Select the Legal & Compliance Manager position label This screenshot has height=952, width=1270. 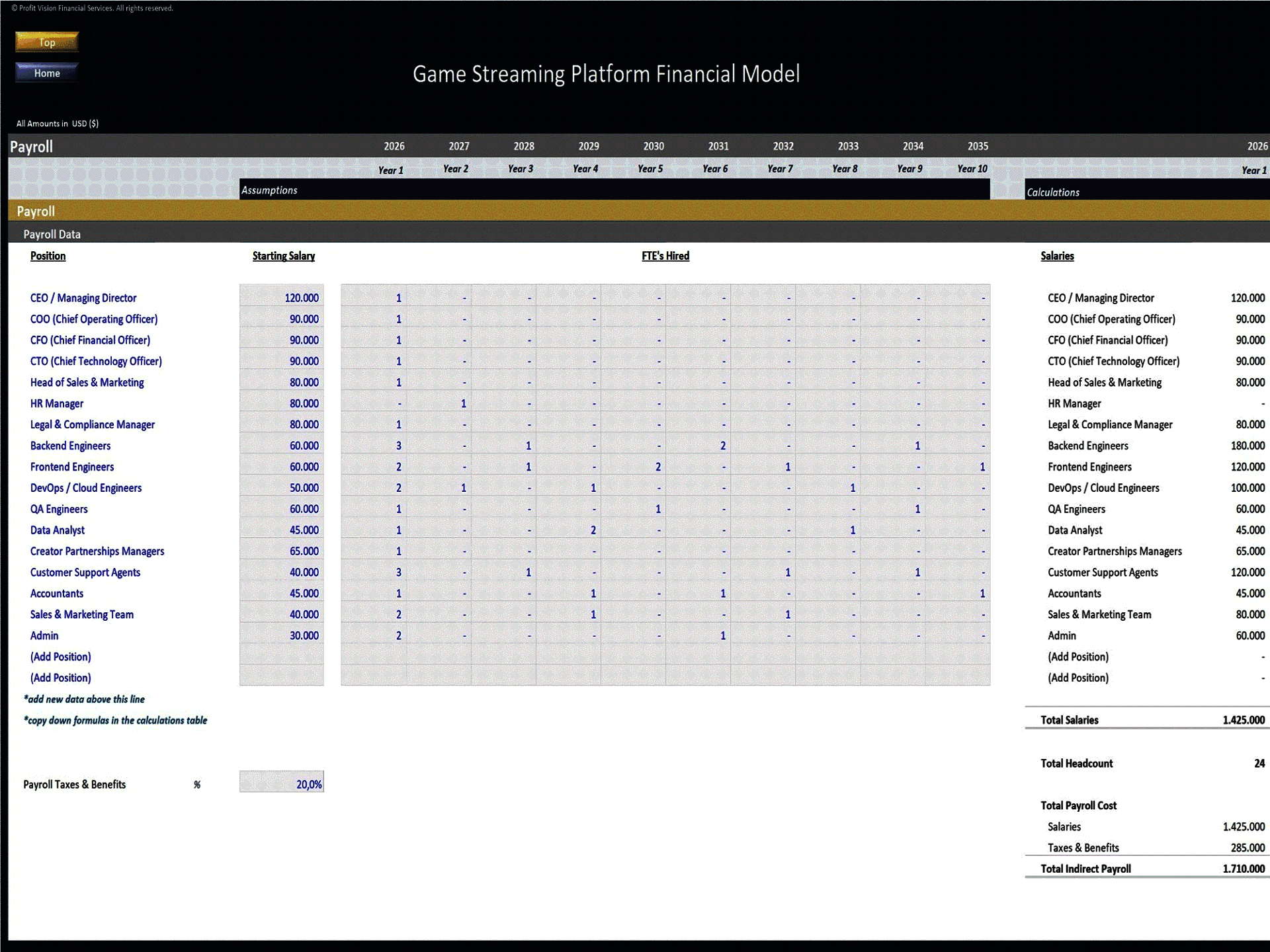pos(93,424)
